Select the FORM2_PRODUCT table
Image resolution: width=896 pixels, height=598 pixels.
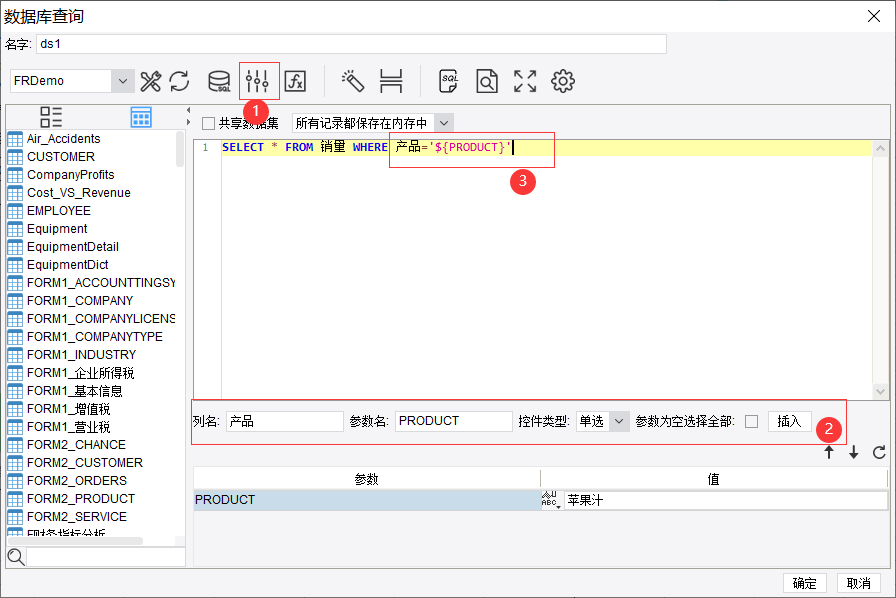pyautogui.click(x=81, y=499)
